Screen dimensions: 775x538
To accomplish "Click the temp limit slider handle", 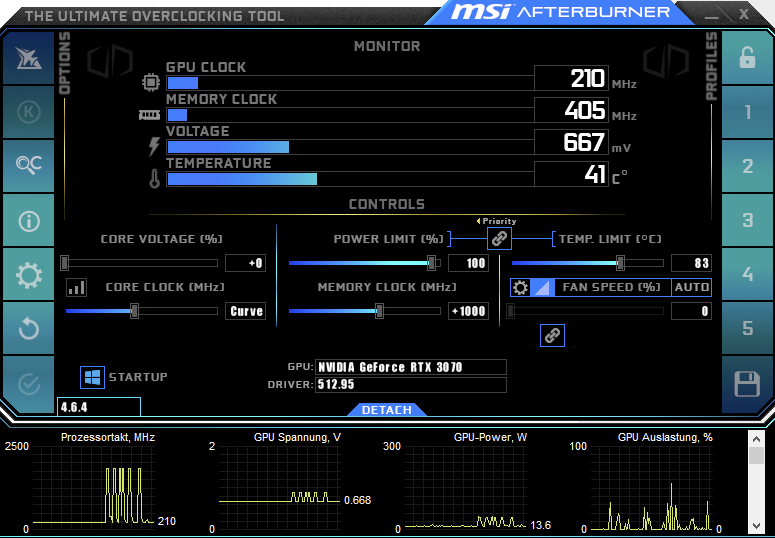I will point(620,263).
